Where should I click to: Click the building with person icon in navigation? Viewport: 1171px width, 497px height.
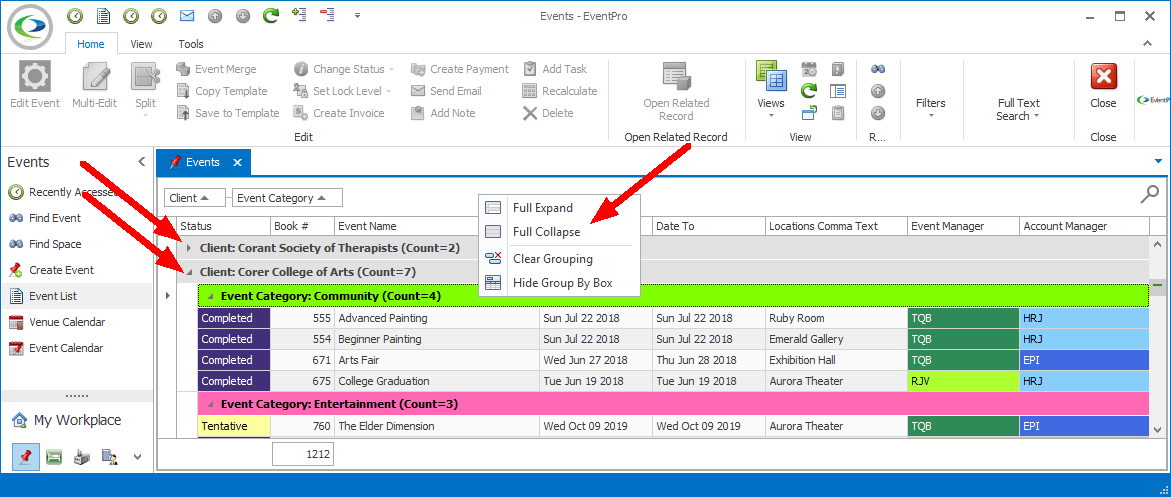click(109, 457)
